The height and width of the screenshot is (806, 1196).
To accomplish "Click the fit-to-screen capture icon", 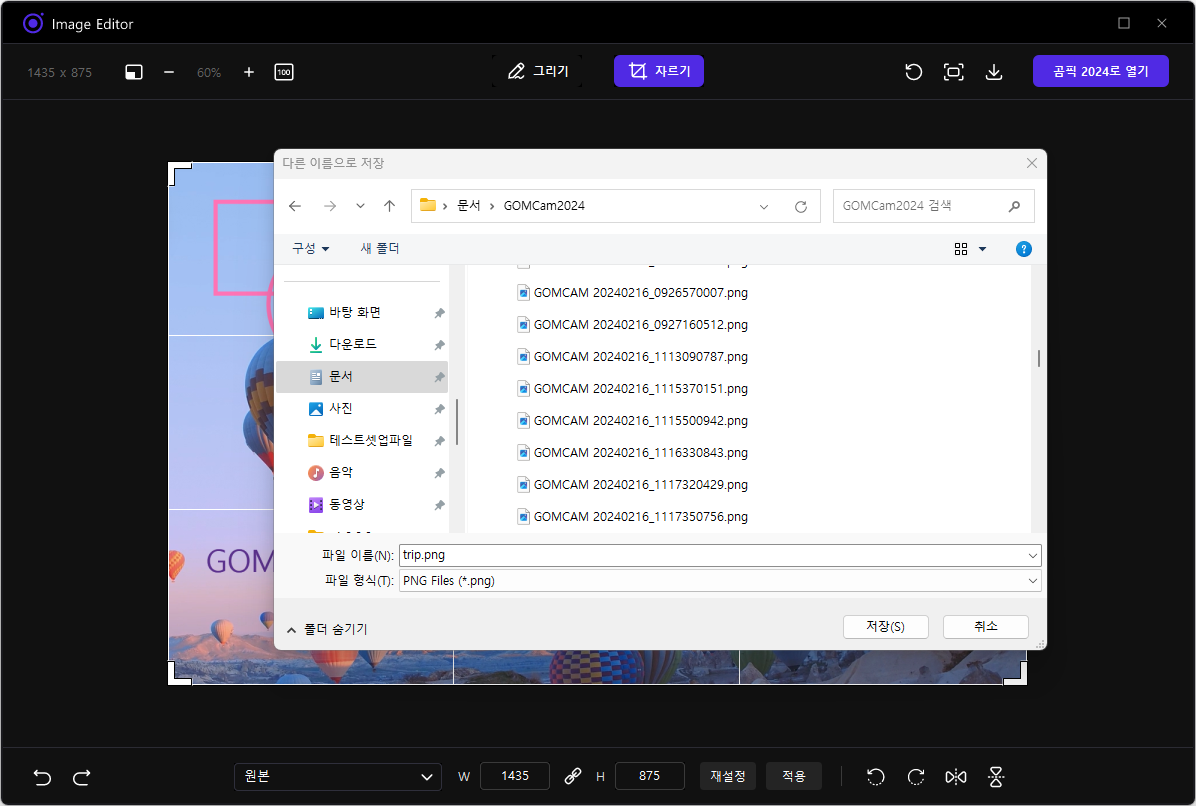I will tap(953, 72).
